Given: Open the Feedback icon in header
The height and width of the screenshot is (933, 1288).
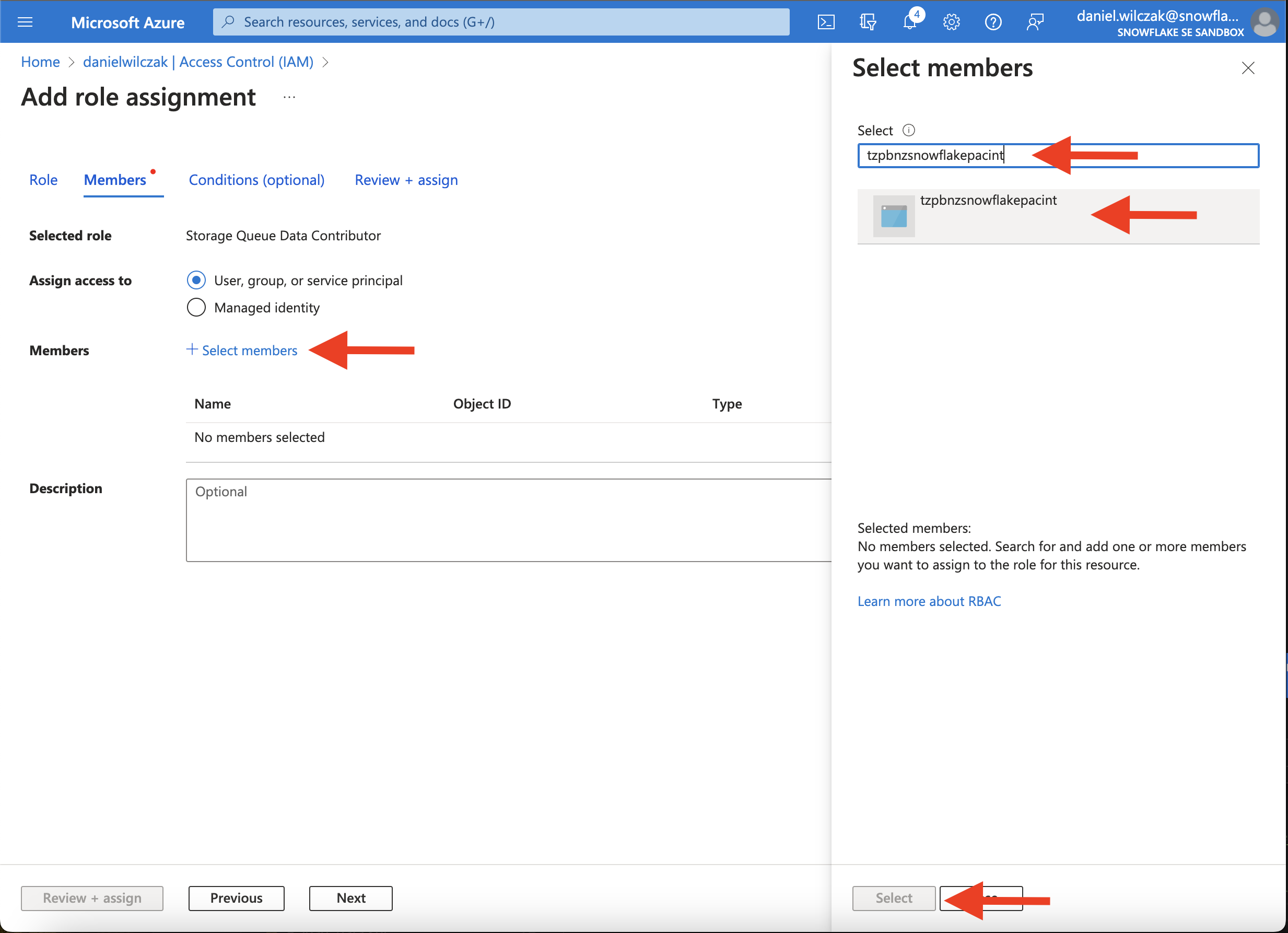Looking at the screenshot, I should pos(1035,22).
